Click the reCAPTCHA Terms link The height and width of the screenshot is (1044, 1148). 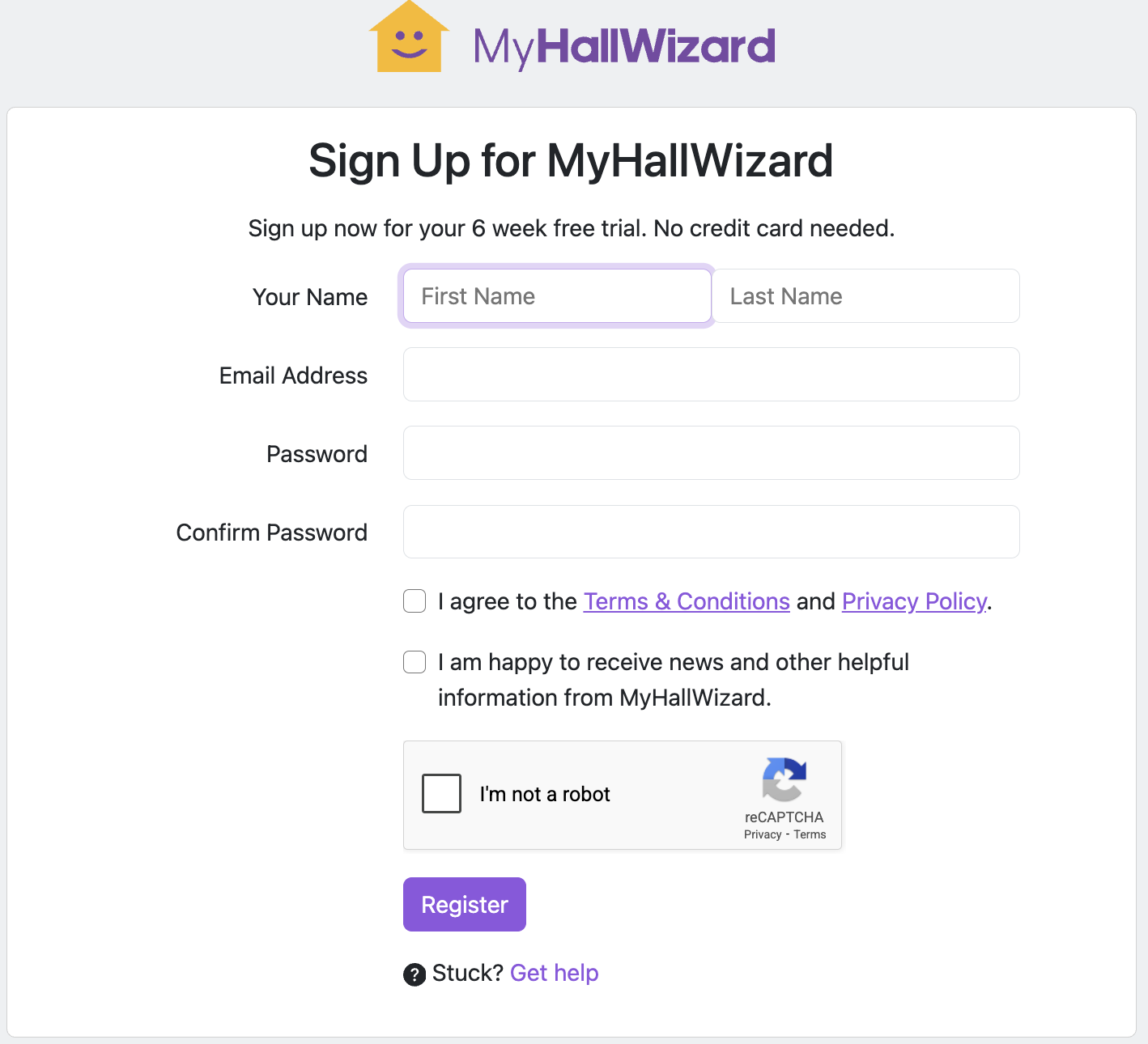point(810,834)
